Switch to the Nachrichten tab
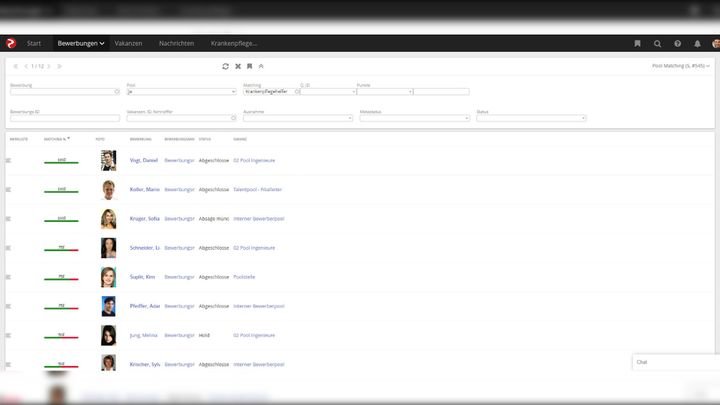Viewport: 720px width, 405px height. [x=176, y=44]
